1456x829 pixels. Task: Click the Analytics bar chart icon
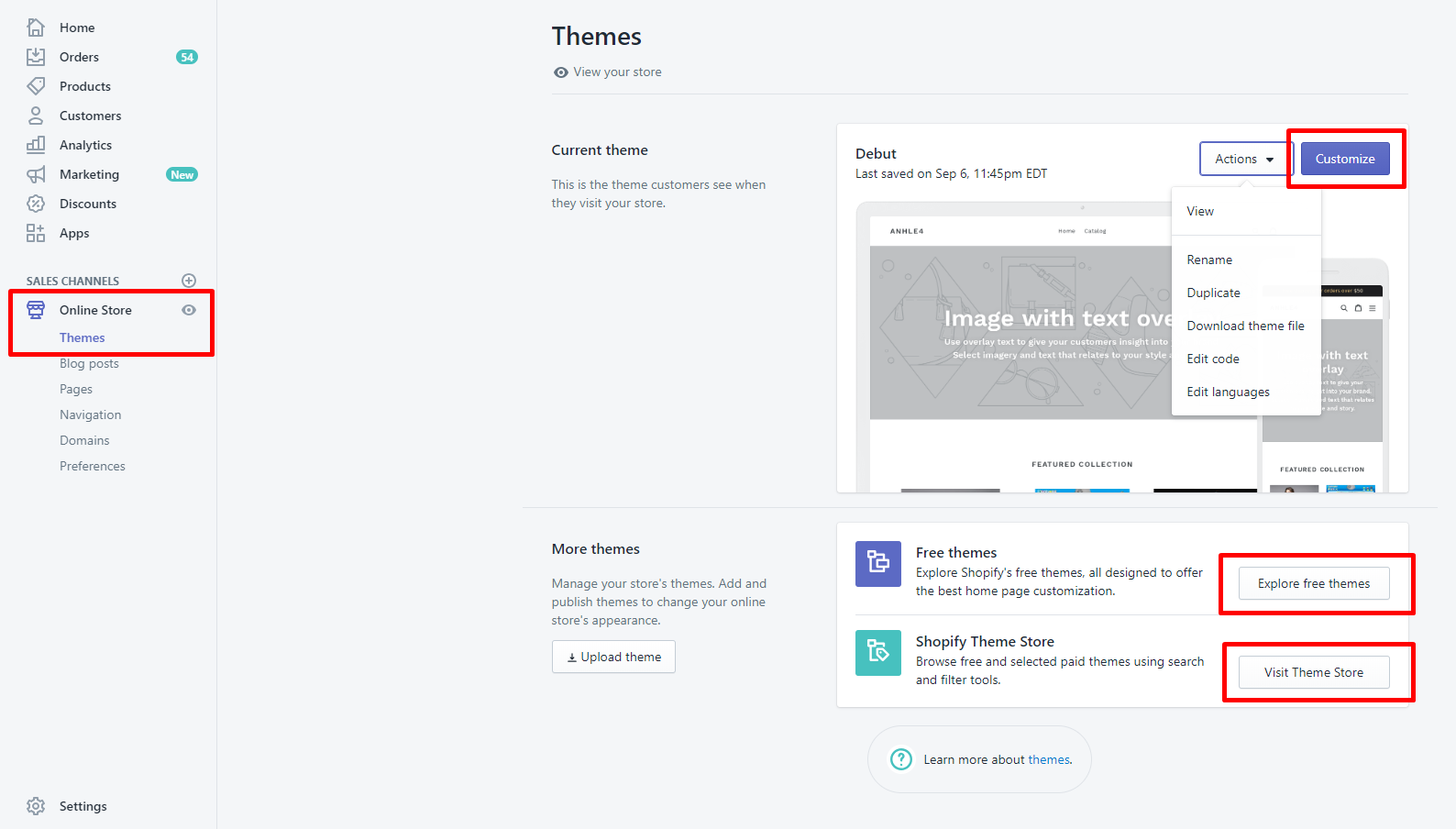click(x=36, y=145)
